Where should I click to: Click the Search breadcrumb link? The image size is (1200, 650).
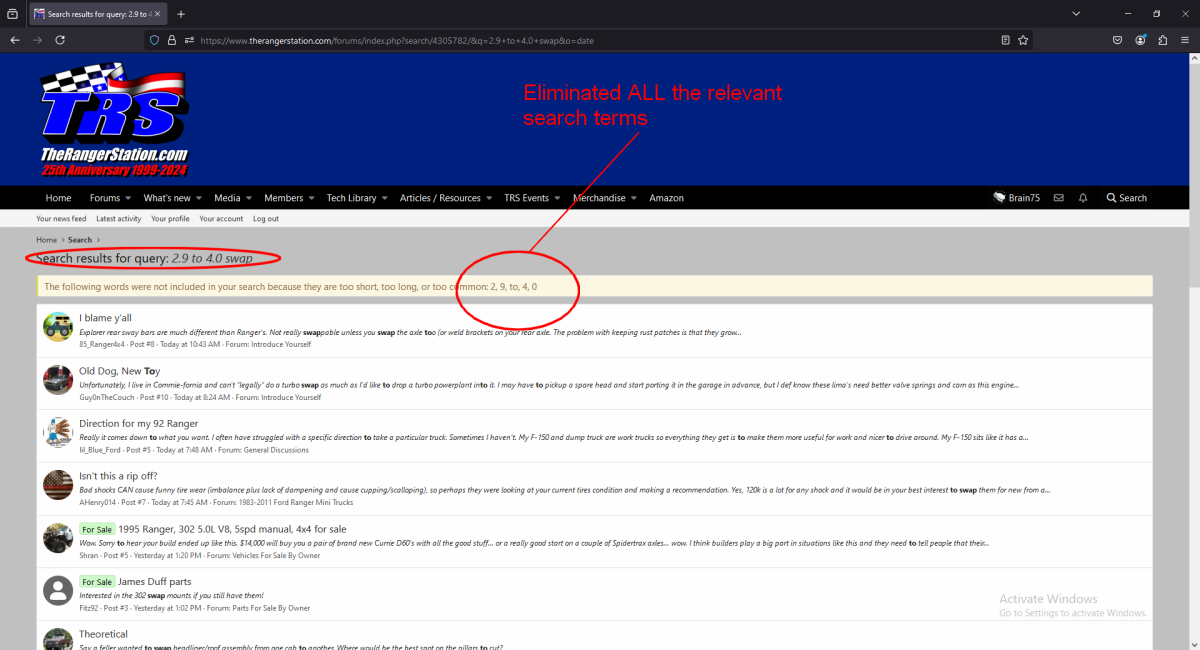click(80, 240)
